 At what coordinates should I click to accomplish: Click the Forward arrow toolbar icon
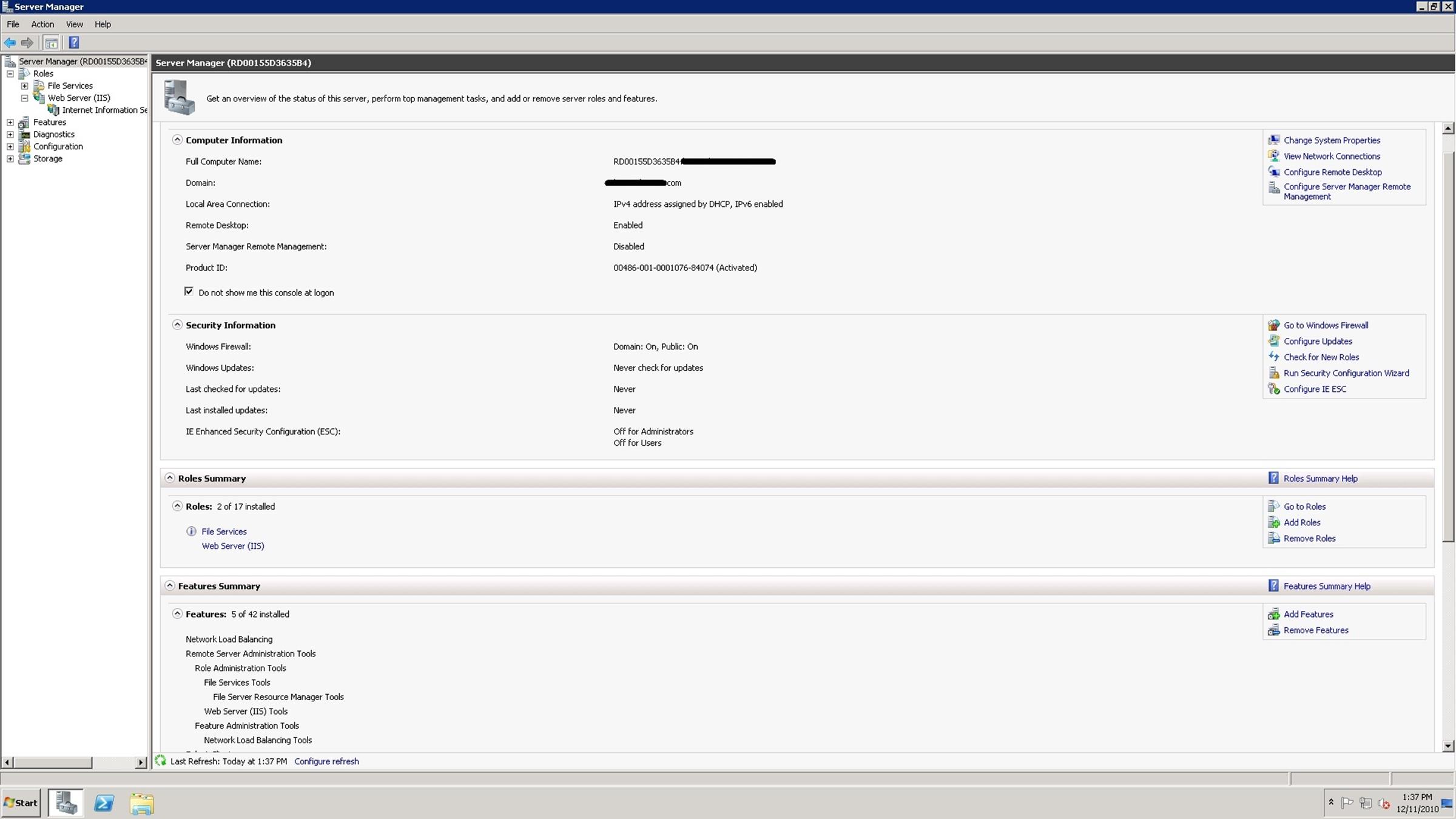coord(27,42)
